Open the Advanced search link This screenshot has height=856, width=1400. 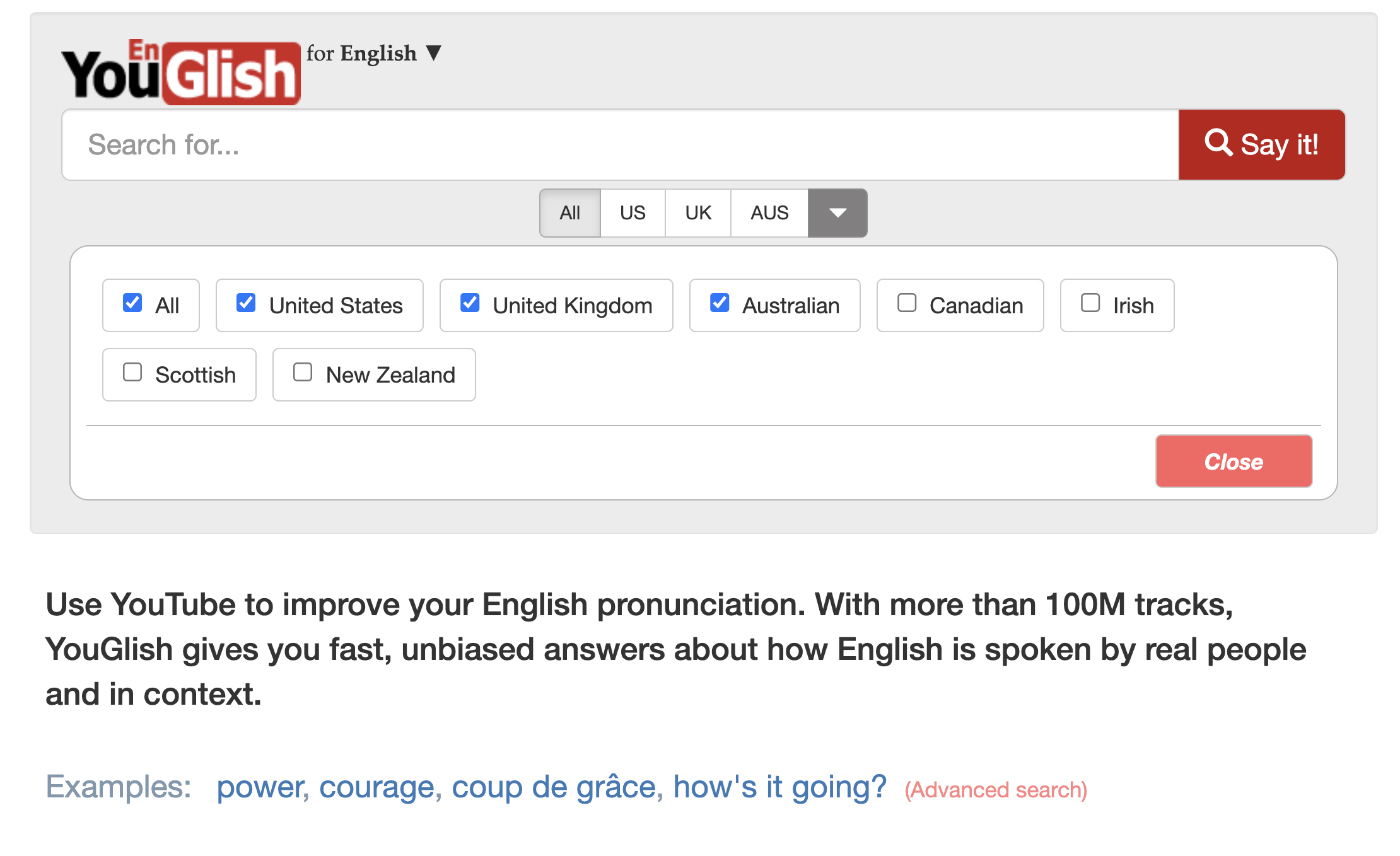[996, 790]
